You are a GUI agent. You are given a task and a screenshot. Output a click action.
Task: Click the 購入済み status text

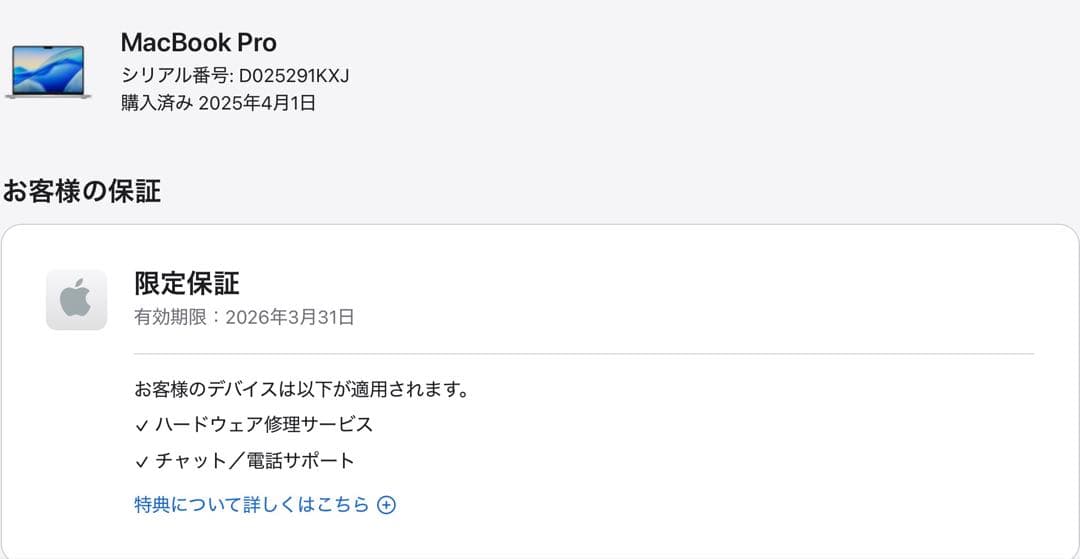pyautogui.click(x=156, y=103)
